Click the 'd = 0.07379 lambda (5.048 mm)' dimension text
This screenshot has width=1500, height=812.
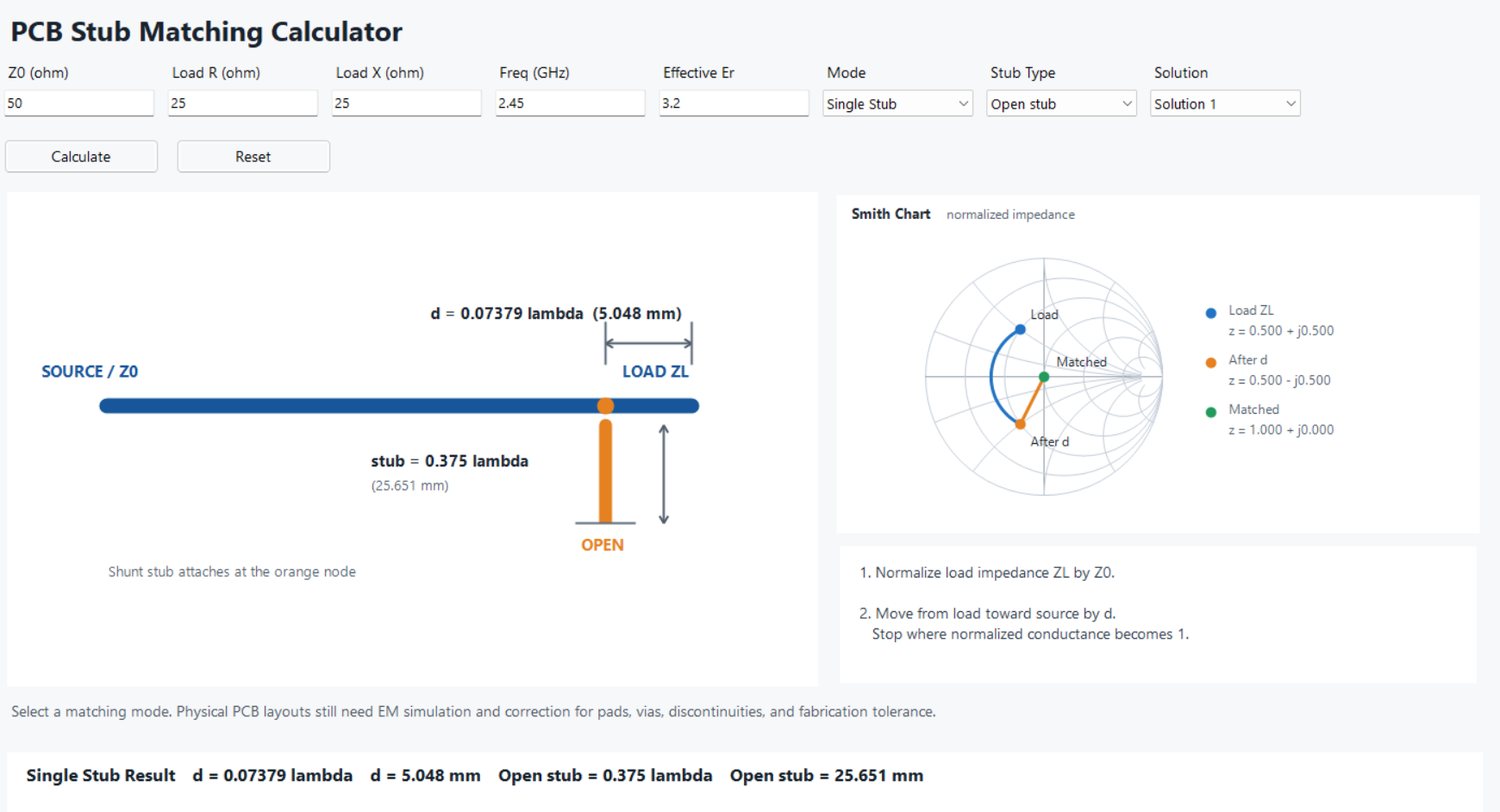(556, 314)
